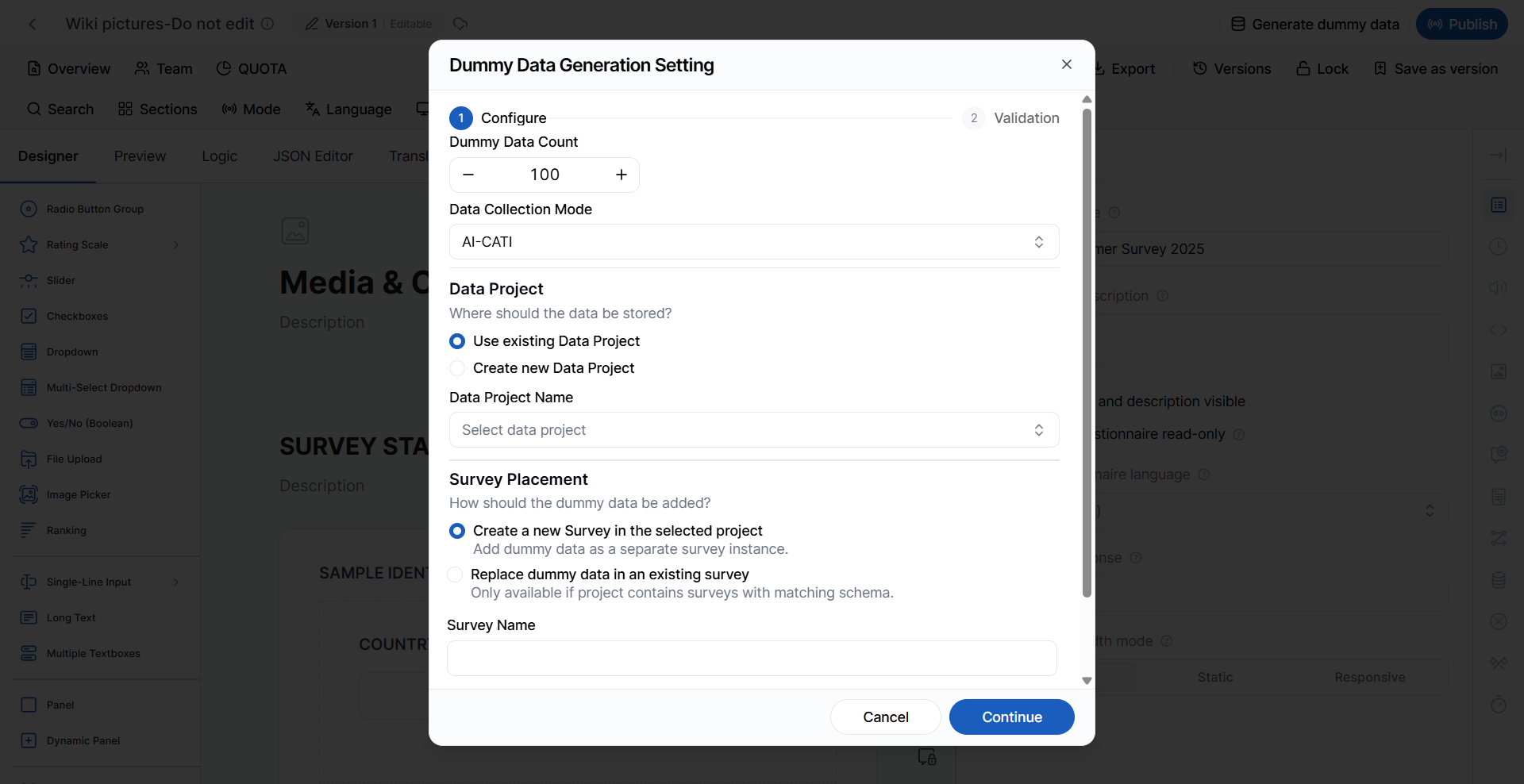Expand the Single-Line Input chevron
The width and height of the screenshot is (1524, 784).
click(x=176, y=582)
